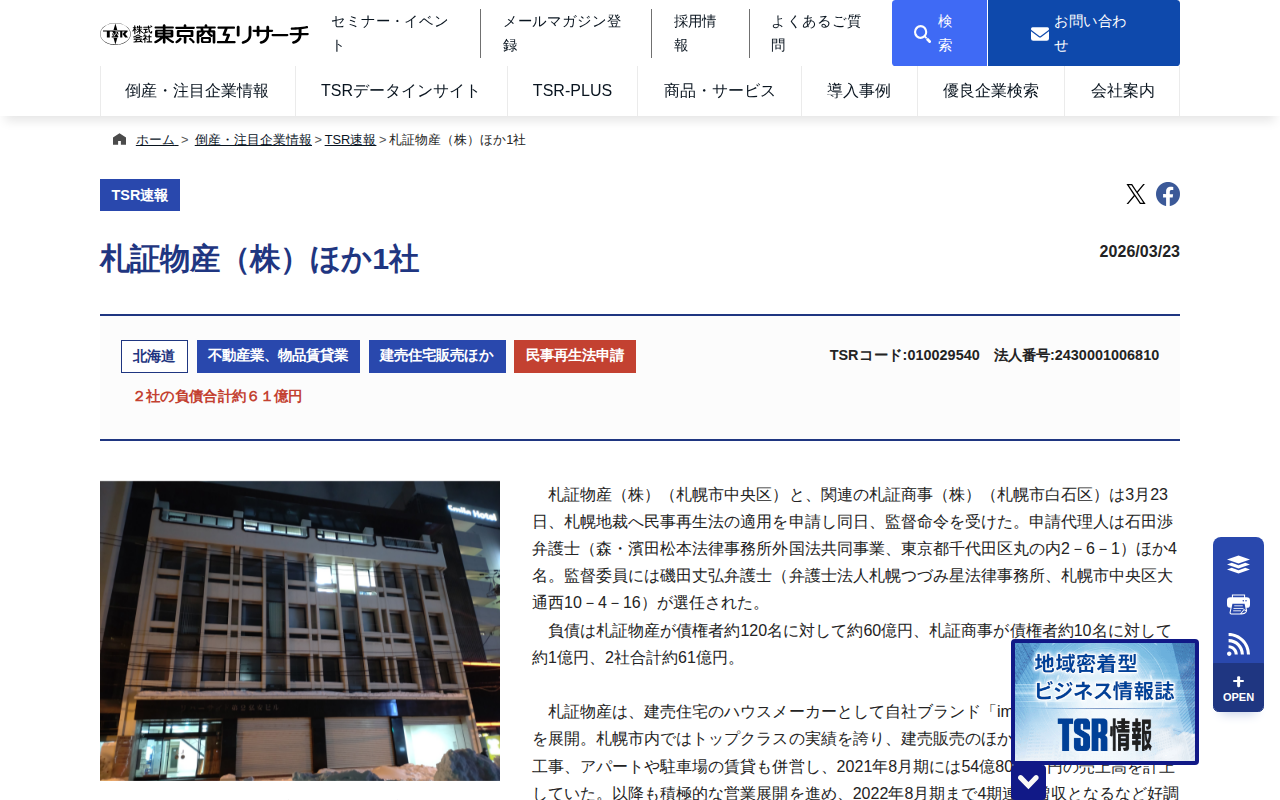Collapse the TSR情報 banner with chevron
This screenshot has height=800, width=1280.
click(x=1029, y=782)
